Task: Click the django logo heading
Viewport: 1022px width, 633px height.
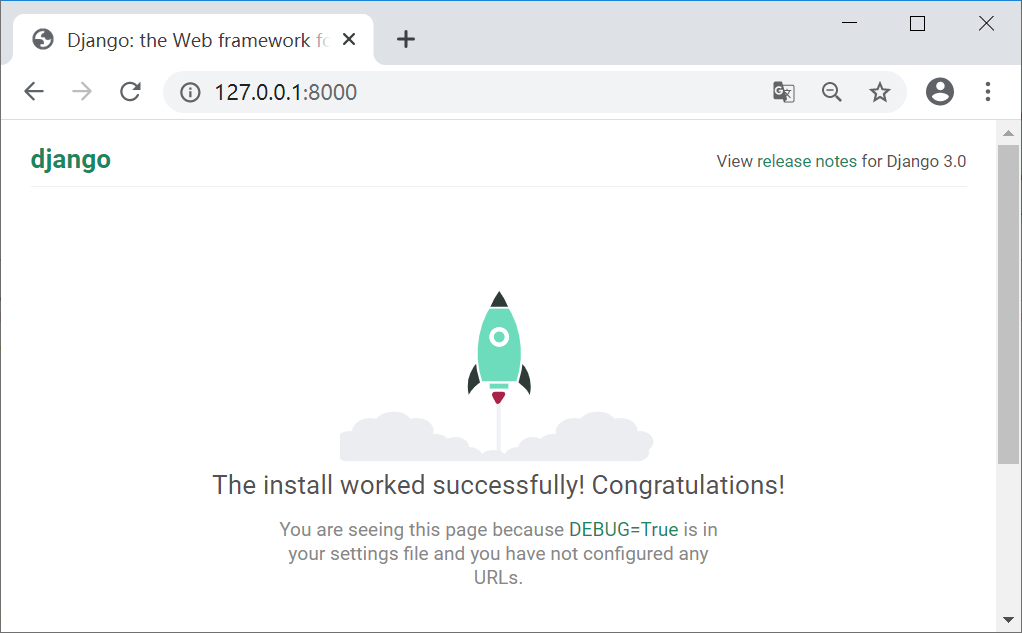Action: coord(70,160)
